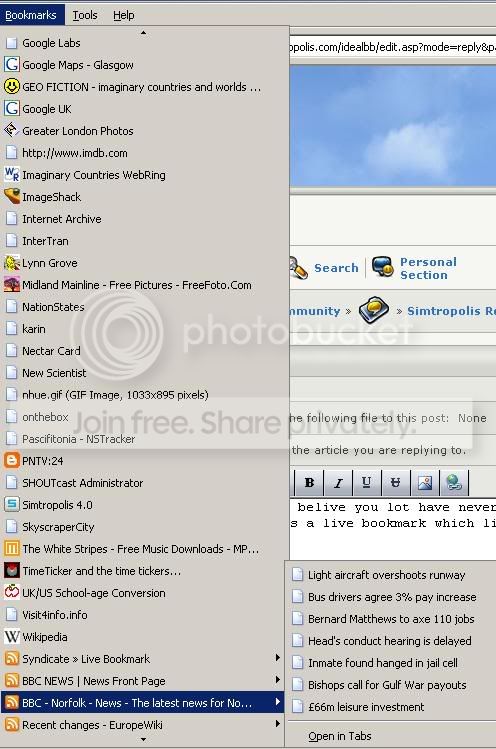Toggle bold formatting in the post editor
The height and width of the screenshot is (749, 496).
coord(309,483)
